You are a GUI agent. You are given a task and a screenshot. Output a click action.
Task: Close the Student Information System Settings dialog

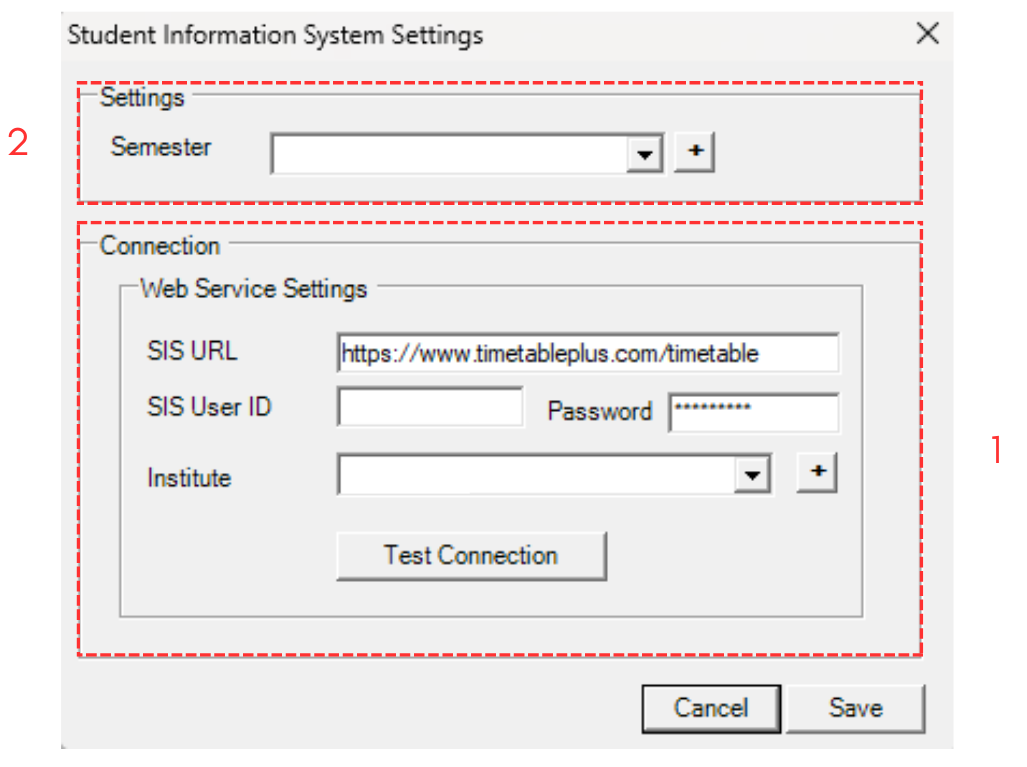click(x=927, y=34)
